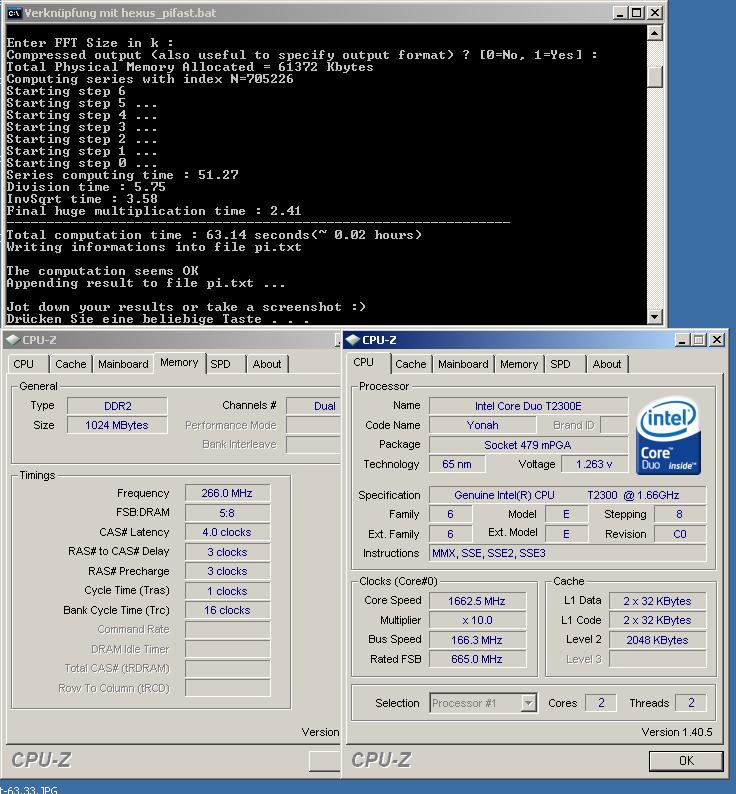Click the Multiplier value x 10.0

tap(477, 620)
